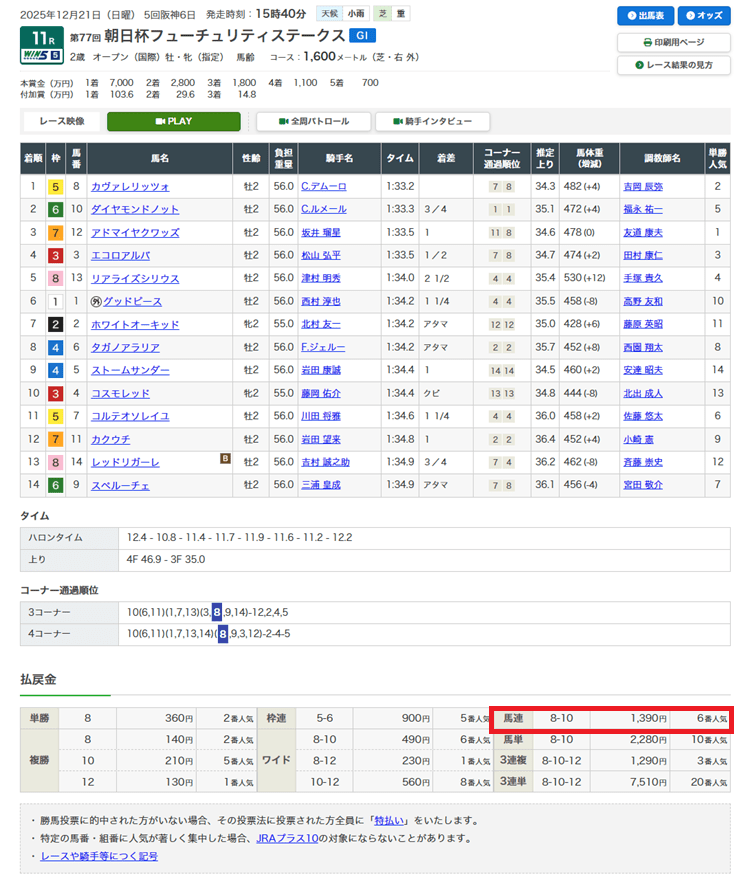Open the 騎手インタビュー video
The width and height of the screenshot is (750, 888).
click(x=432, y=121)
